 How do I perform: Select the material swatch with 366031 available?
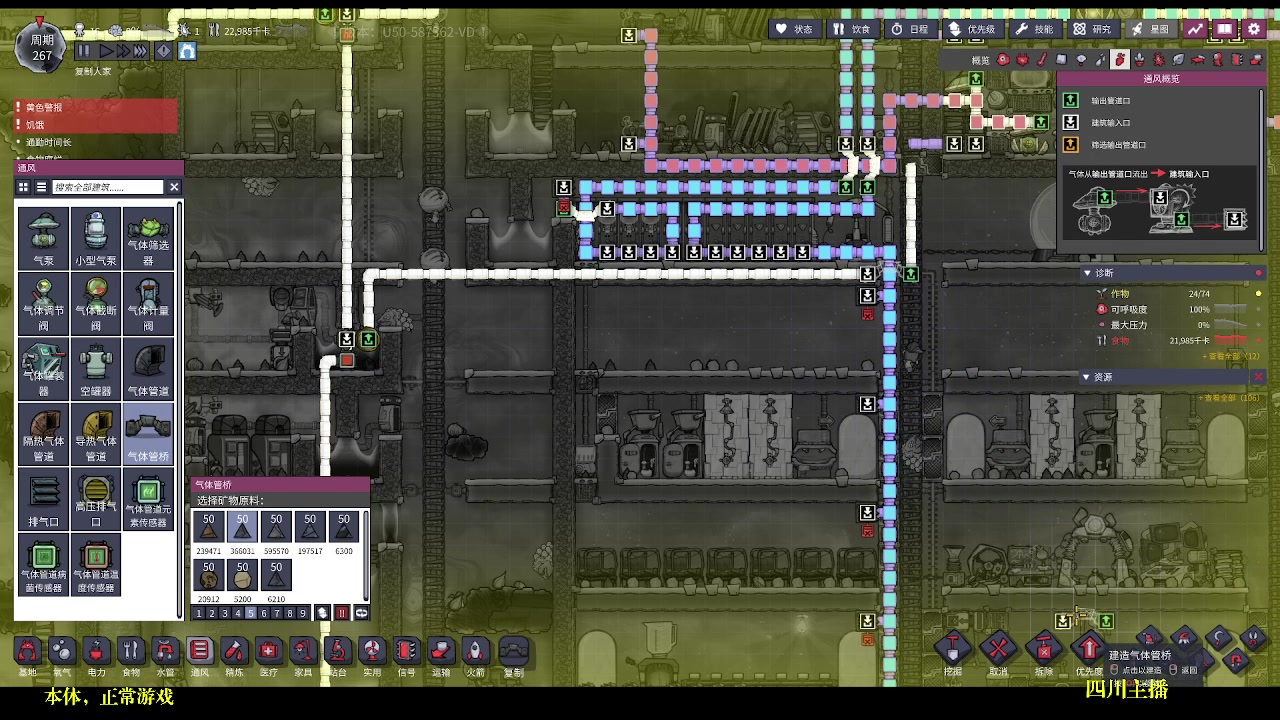tap(242, 526)
